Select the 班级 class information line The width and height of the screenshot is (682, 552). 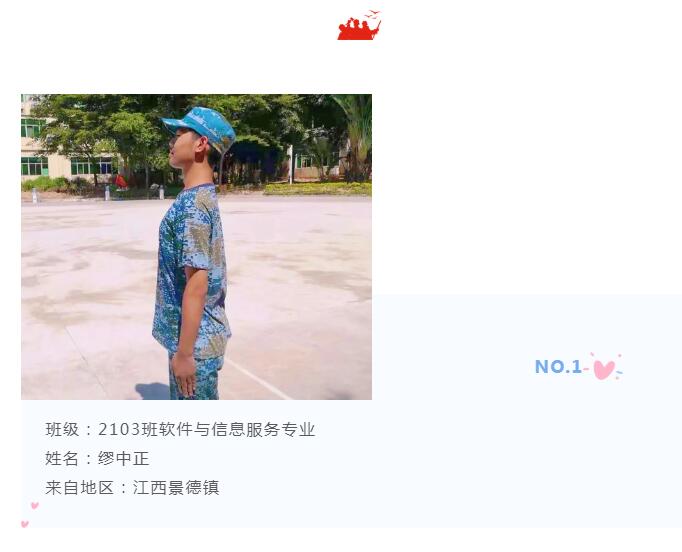[180, 429]
